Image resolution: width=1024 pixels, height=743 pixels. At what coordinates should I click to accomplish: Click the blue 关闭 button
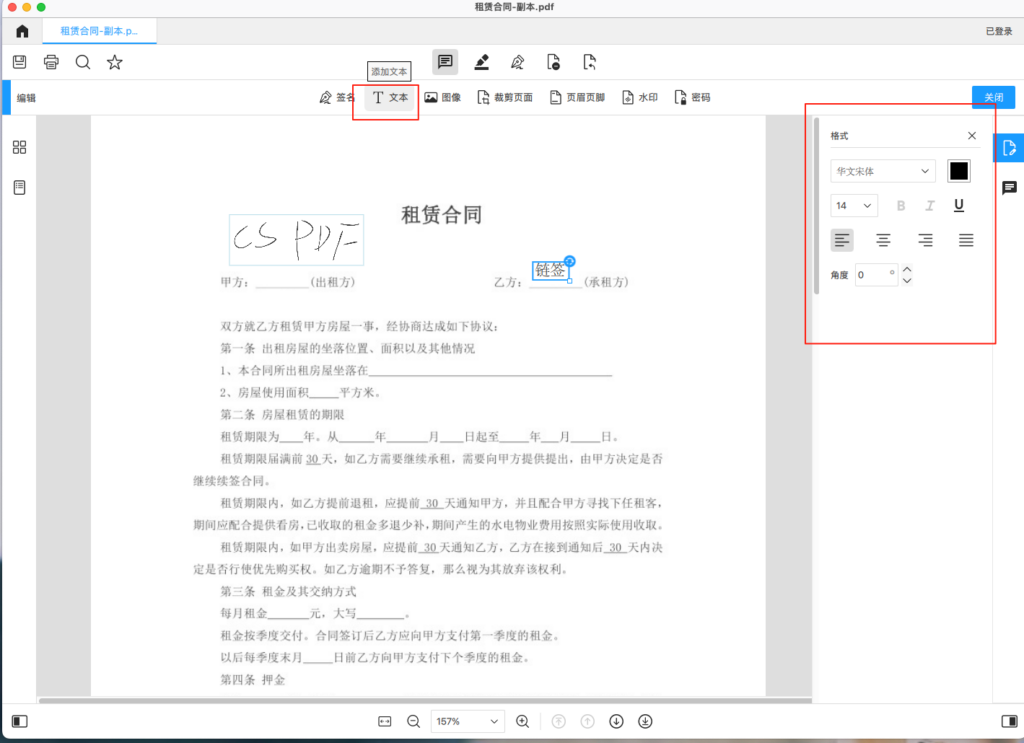pos(993,97)
